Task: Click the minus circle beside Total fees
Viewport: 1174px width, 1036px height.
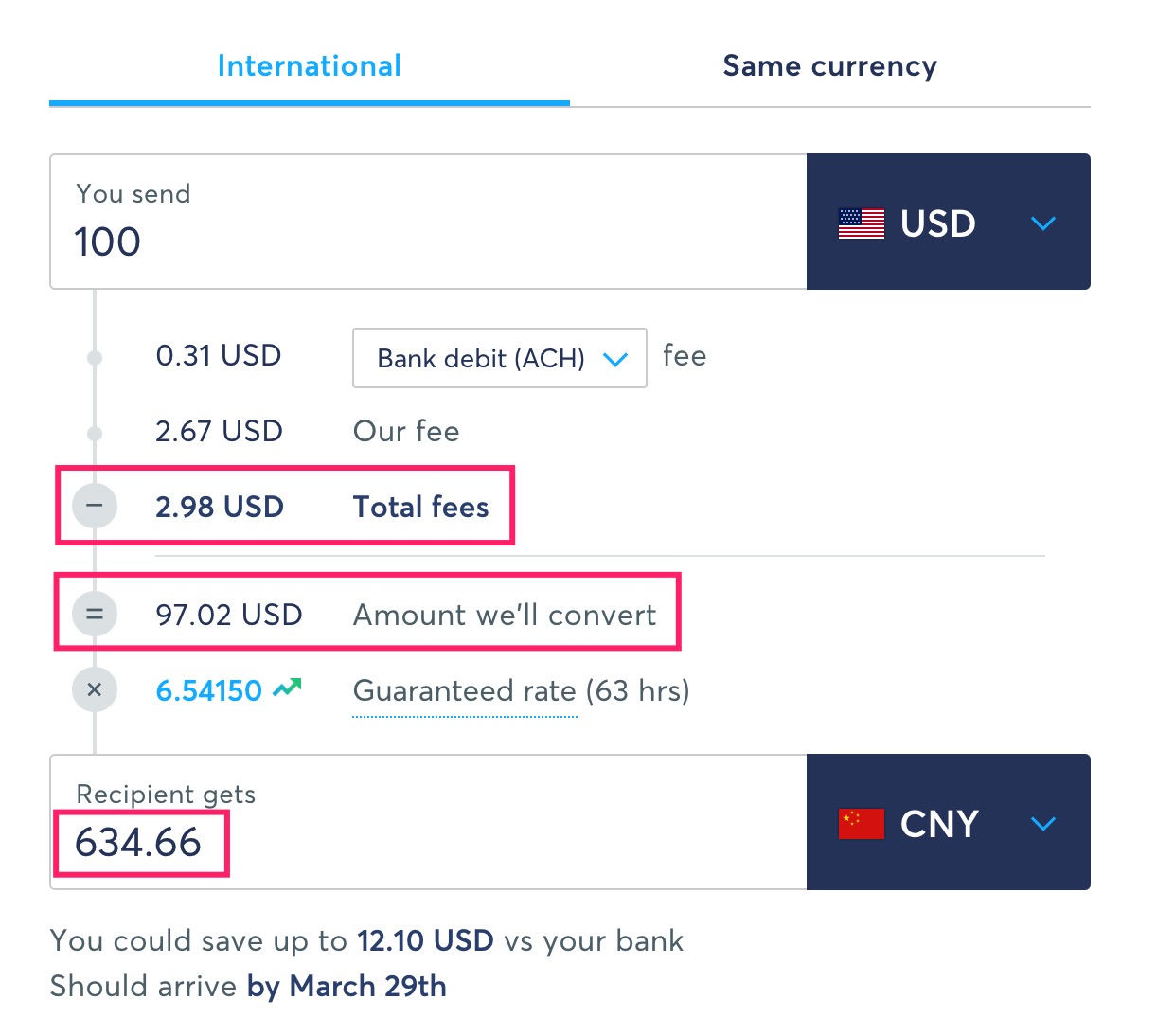Action: tap(94, 506)
